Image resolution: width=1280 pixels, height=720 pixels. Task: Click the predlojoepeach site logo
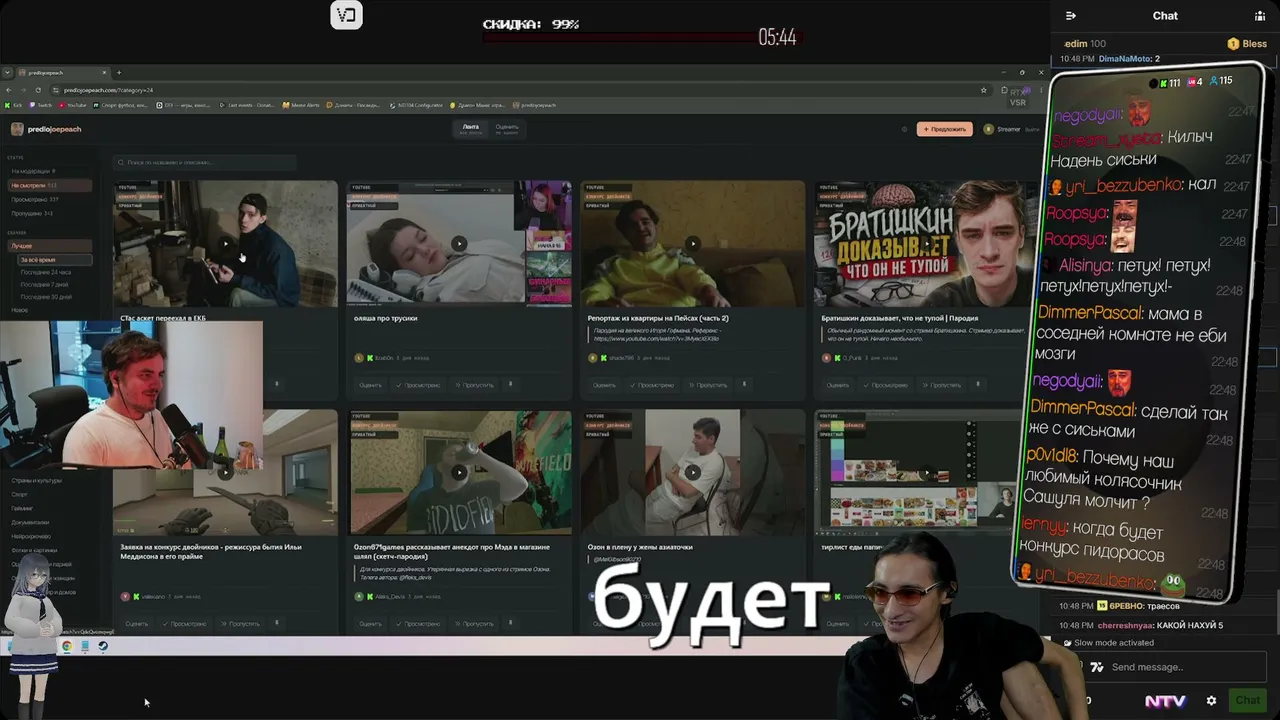(46, 129)
